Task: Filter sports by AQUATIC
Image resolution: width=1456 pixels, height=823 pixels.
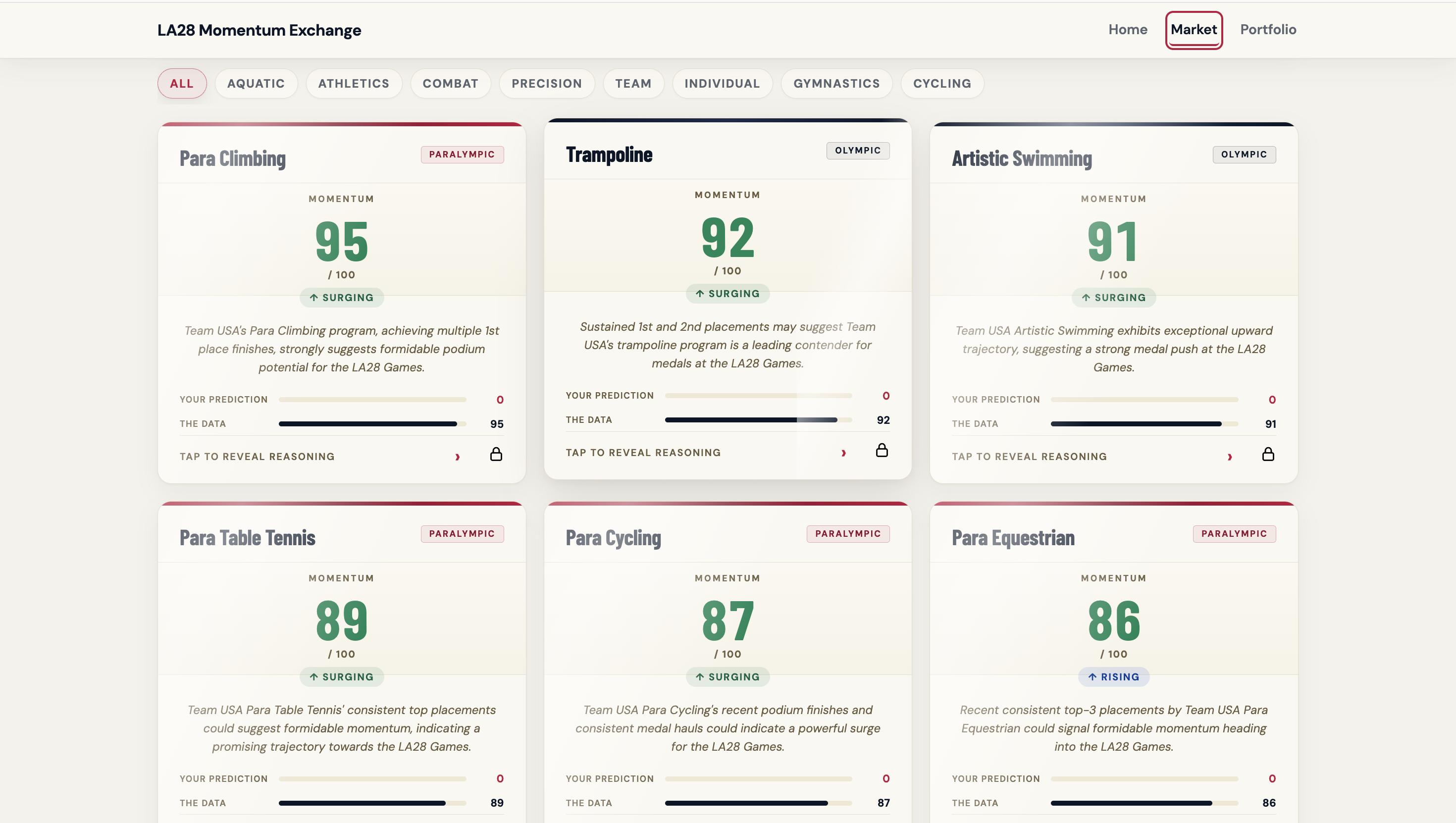Action: point(256,84)
